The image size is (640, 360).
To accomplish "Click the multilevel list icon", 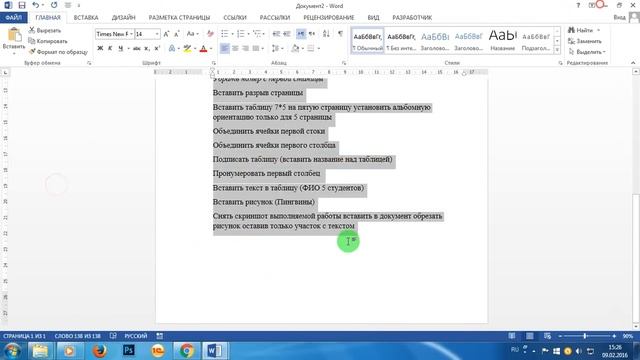I will click(x=256, y=34).
